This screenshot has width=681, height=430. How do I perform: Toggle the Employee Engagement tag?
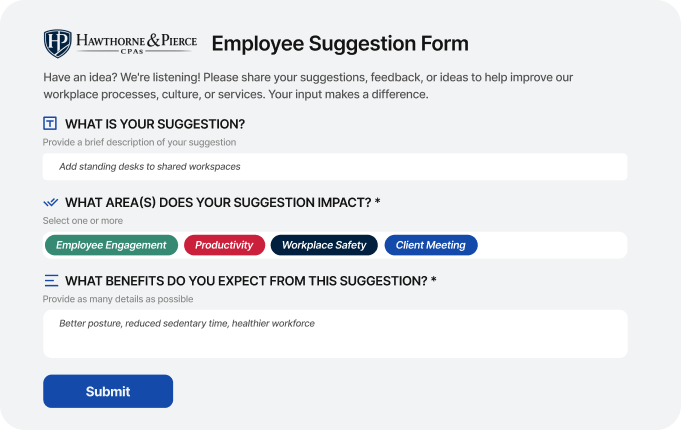(x=111, y=245)
